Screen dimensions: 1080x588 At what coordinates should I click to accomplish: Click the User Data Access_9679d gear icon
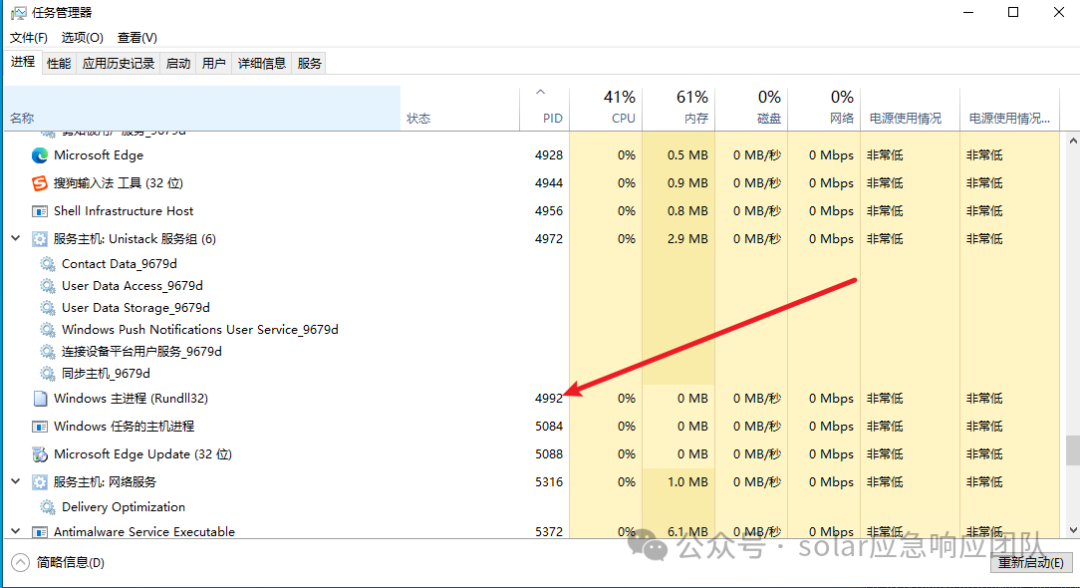point(48,286)
